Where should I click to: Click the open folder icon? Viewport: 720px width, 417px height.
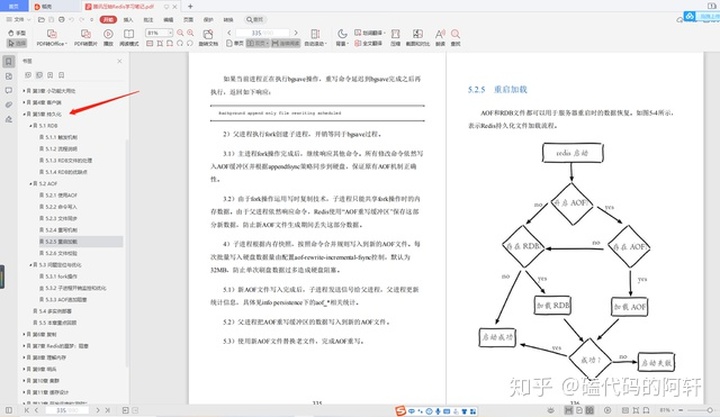coord(41,20)
